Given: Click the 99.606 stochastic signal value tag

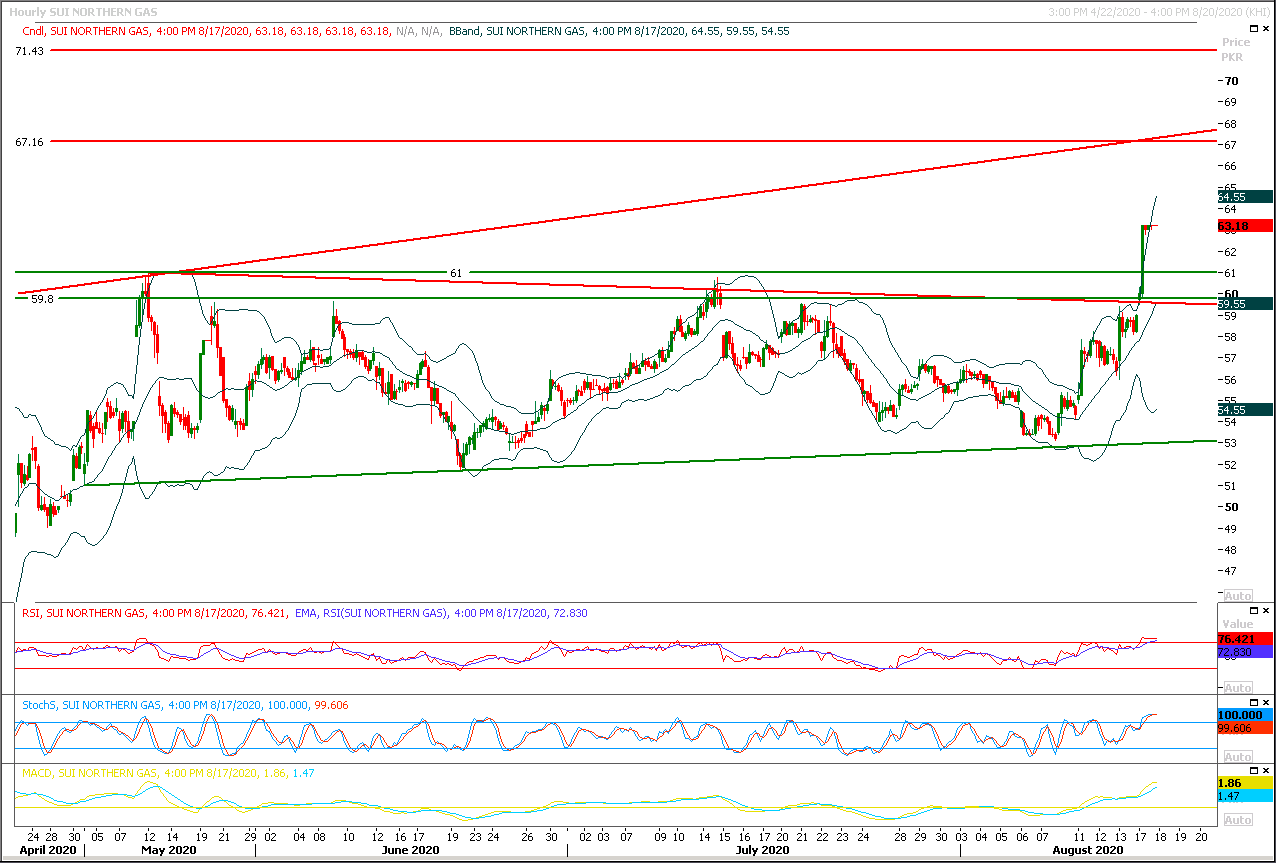Looking at the screenshot, I should click(x=1244, y=729).
